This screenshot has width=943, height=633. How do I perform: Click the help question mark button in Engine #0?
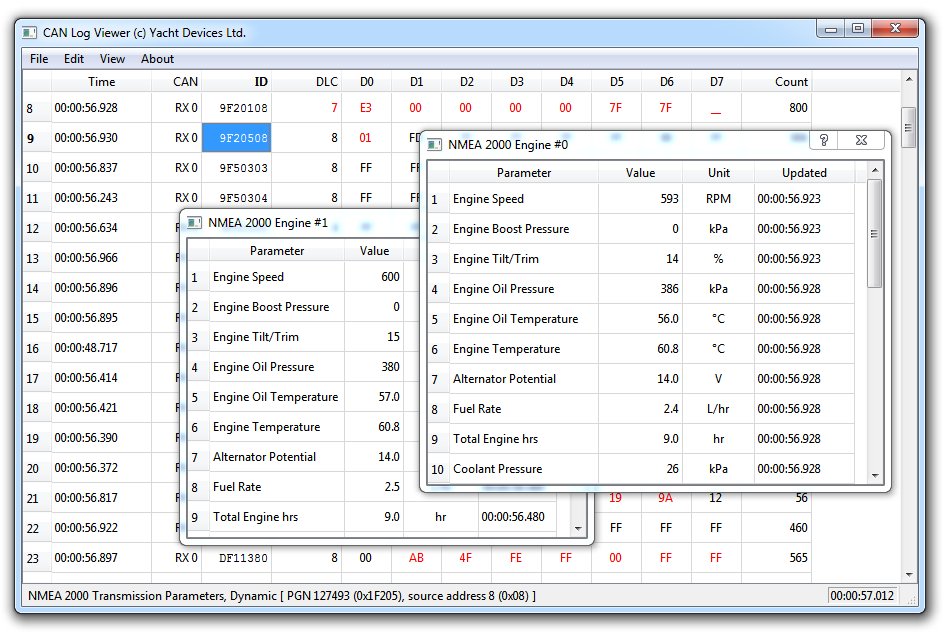click(824, 140)
